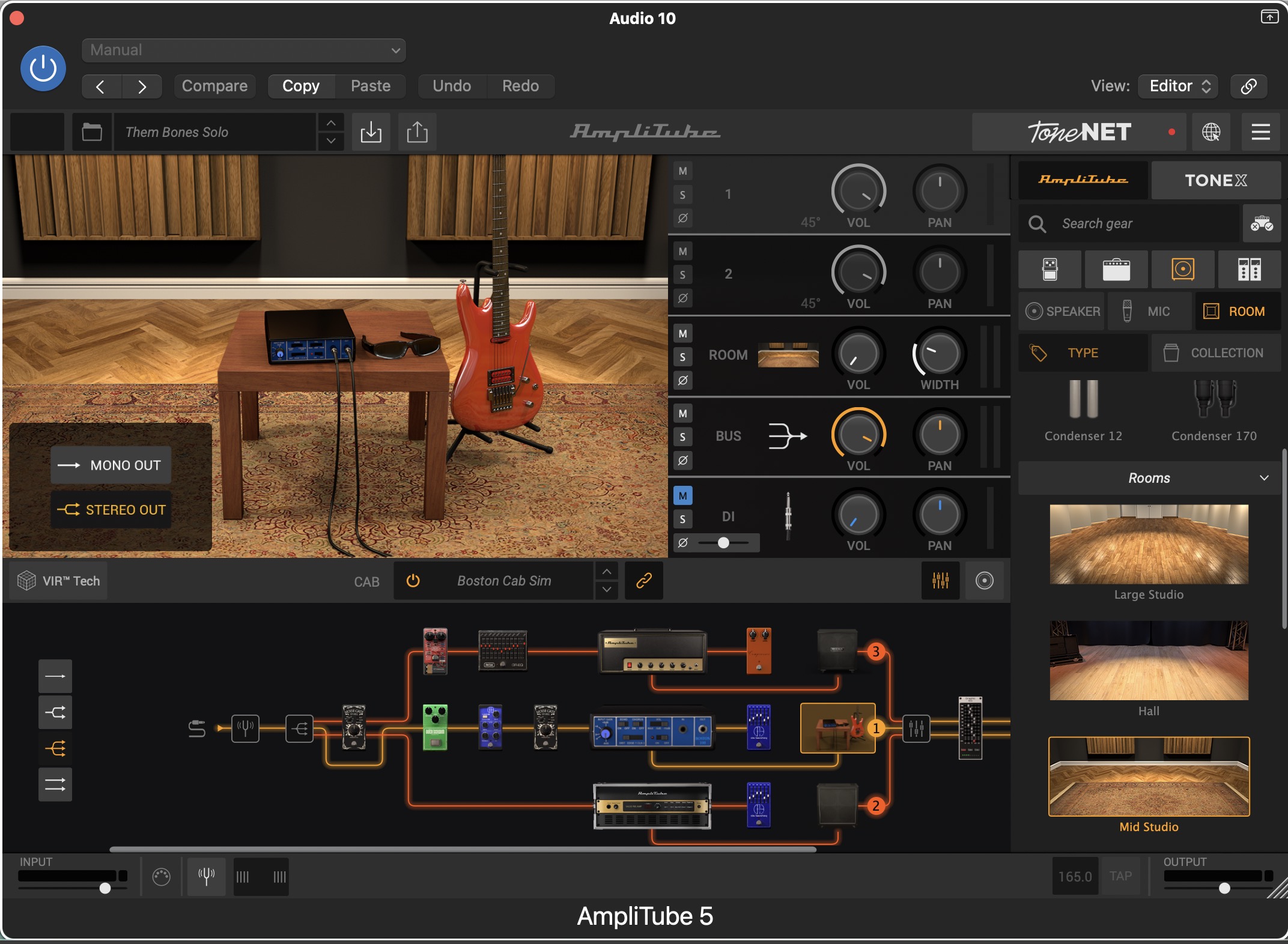Click the mixer faders icon near CAB

point(940,581)
